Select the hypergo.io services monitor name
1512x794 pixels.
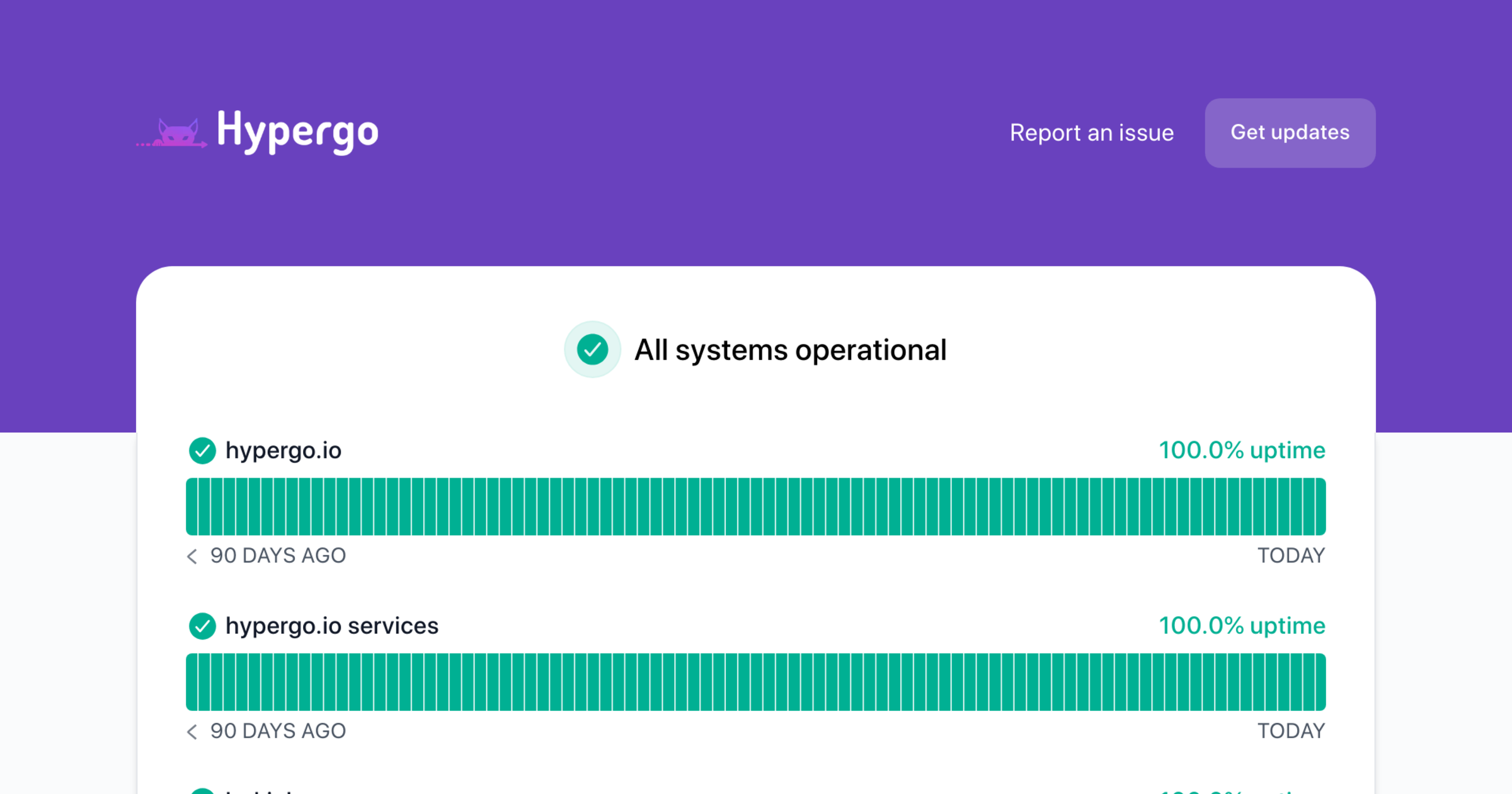coord(331,626)
